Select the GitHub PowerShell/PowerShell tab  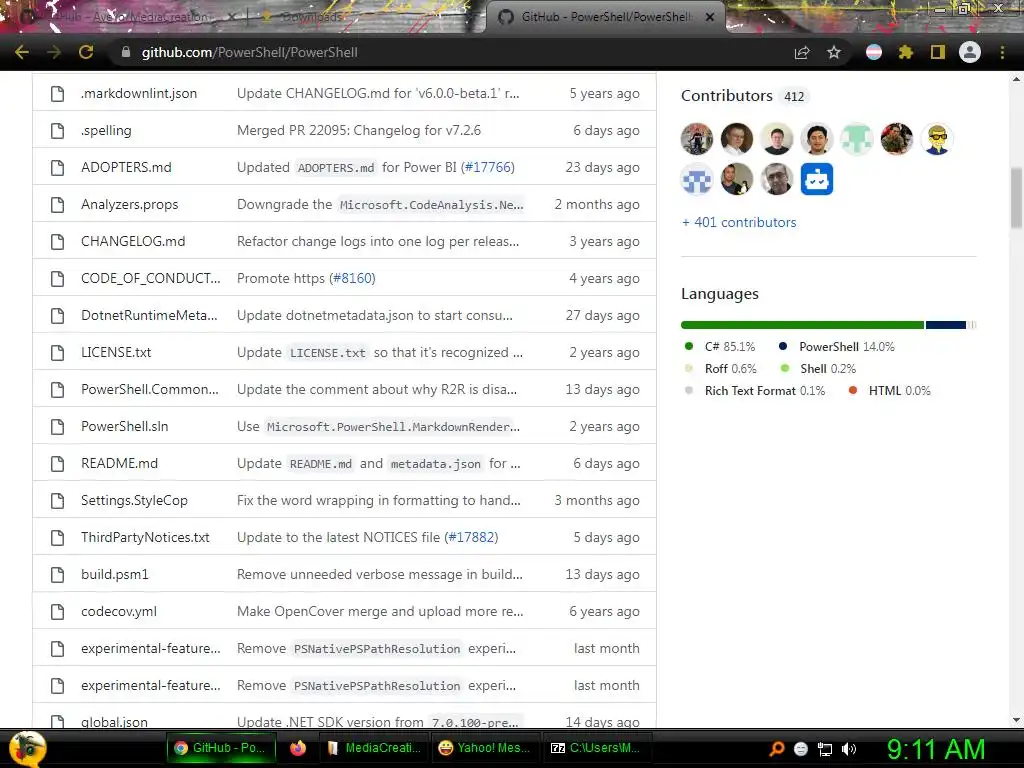[605, 17]
